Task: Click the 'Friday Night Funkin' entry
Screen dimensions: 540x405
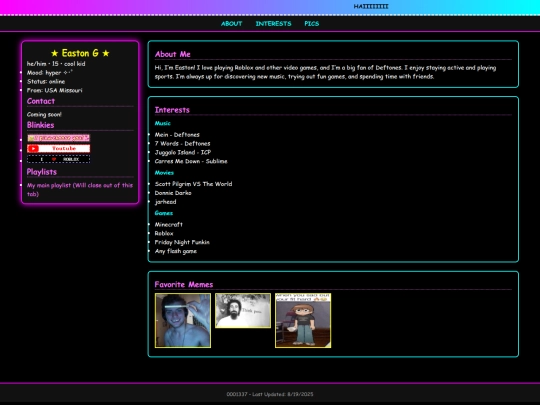Action: [182, 242]
